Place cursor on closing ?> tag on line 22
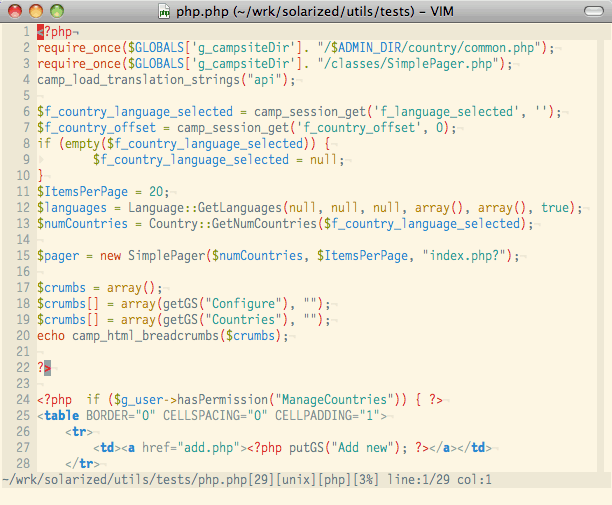 pyautogui.click(x=44, y=368)
